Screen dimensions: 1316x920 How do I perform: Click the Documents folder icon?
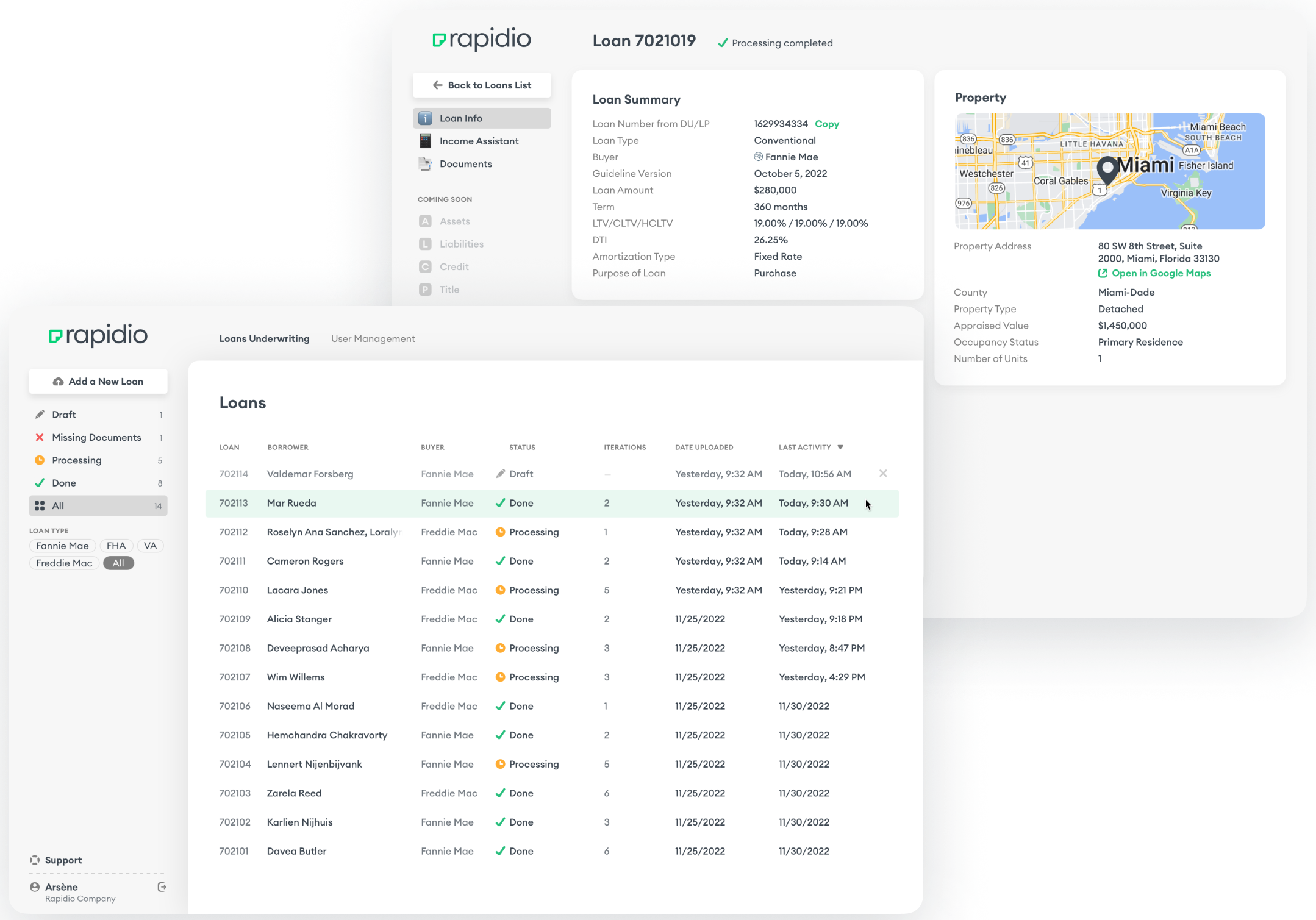point(426,164)
